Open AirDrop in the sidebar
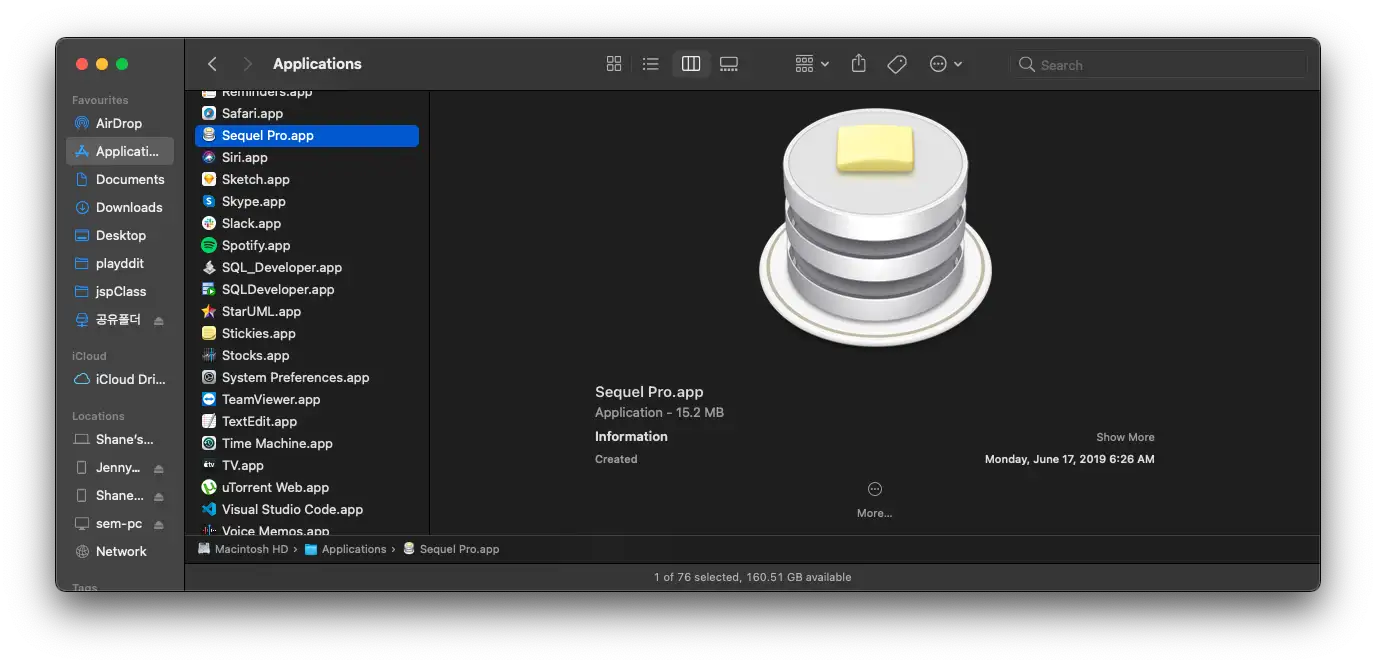 coord(120,123)
